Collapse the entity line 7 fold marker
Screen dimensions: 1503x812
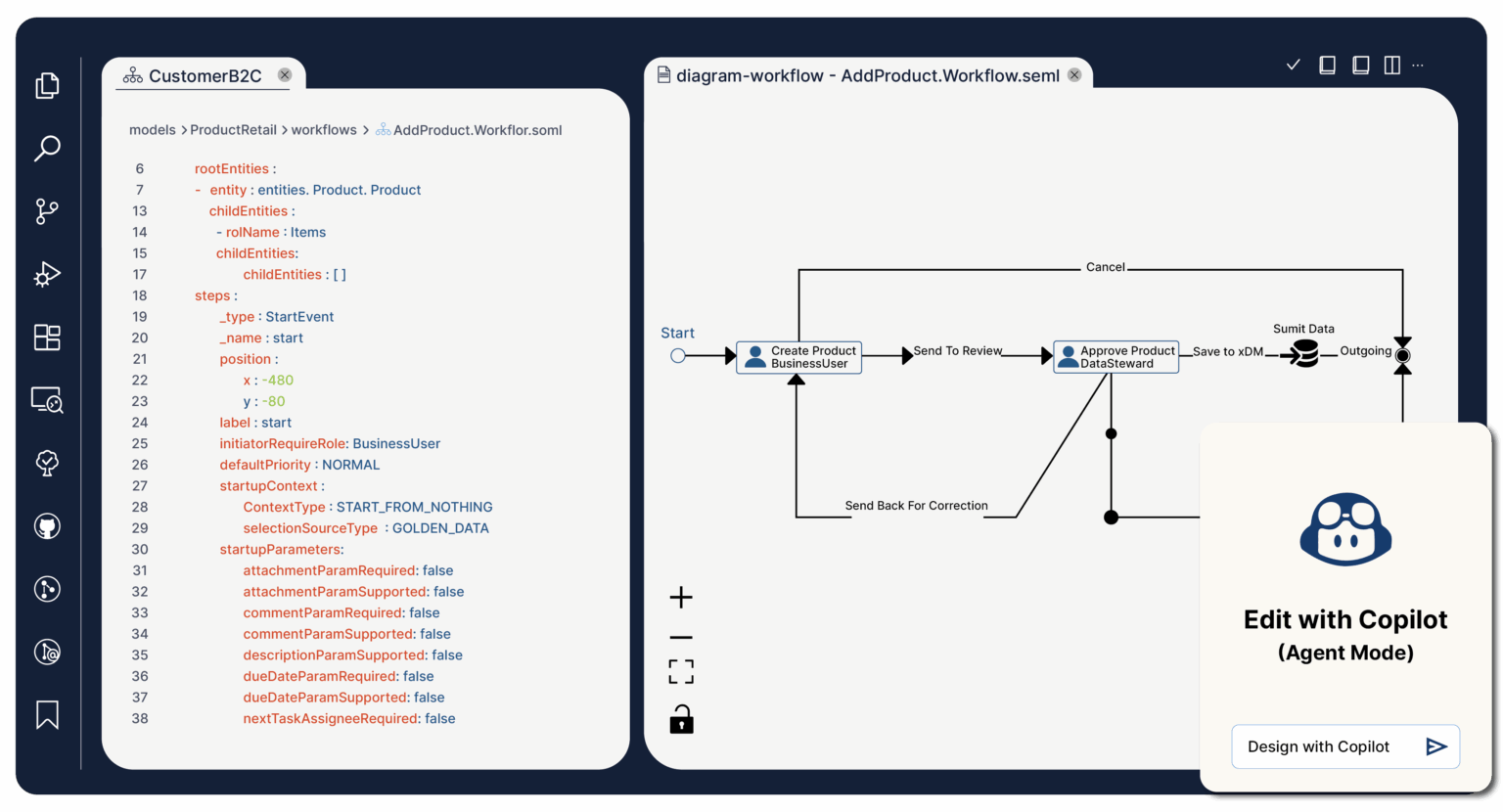(198, 190)
